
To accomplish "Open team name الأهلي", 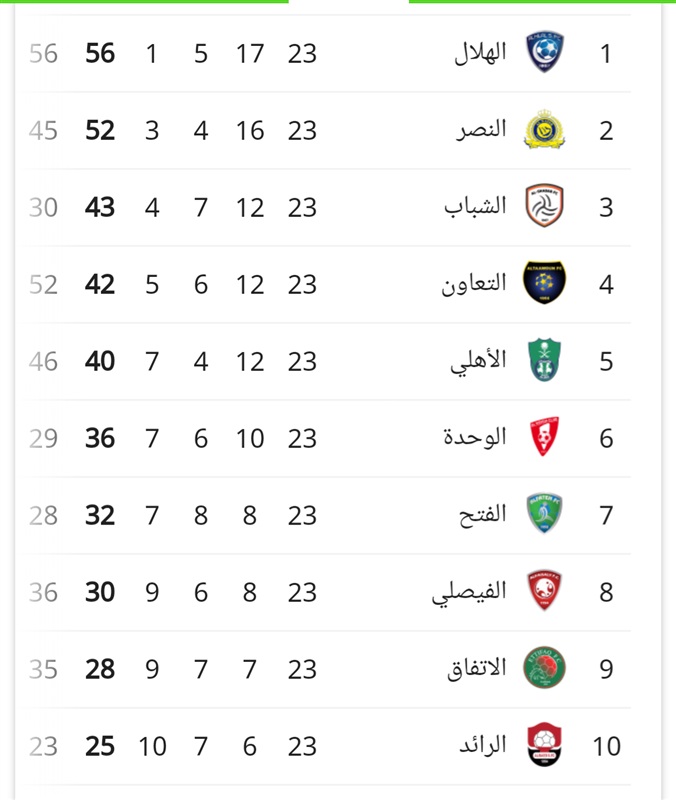I will [479, 361].
